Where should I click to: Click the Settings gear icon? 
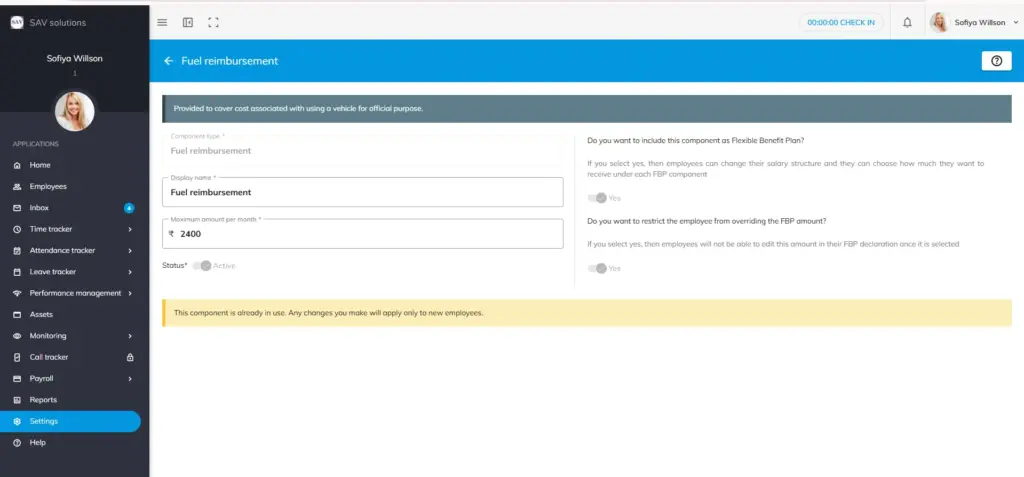pyautogui.click(x=17, y=421)
